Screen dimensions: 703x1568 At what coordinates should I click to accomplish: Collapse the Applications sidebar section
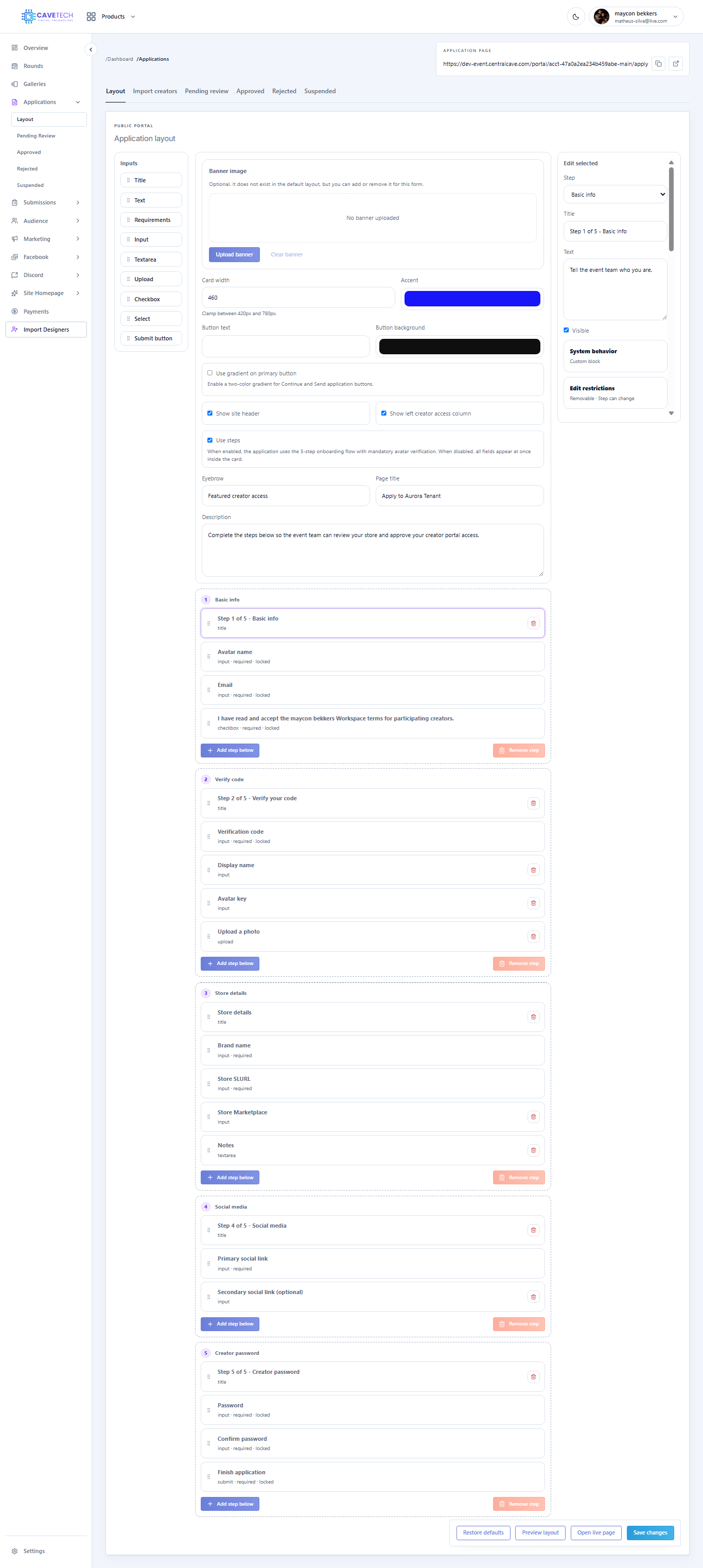pyautogui.click(x=78, y=102)
